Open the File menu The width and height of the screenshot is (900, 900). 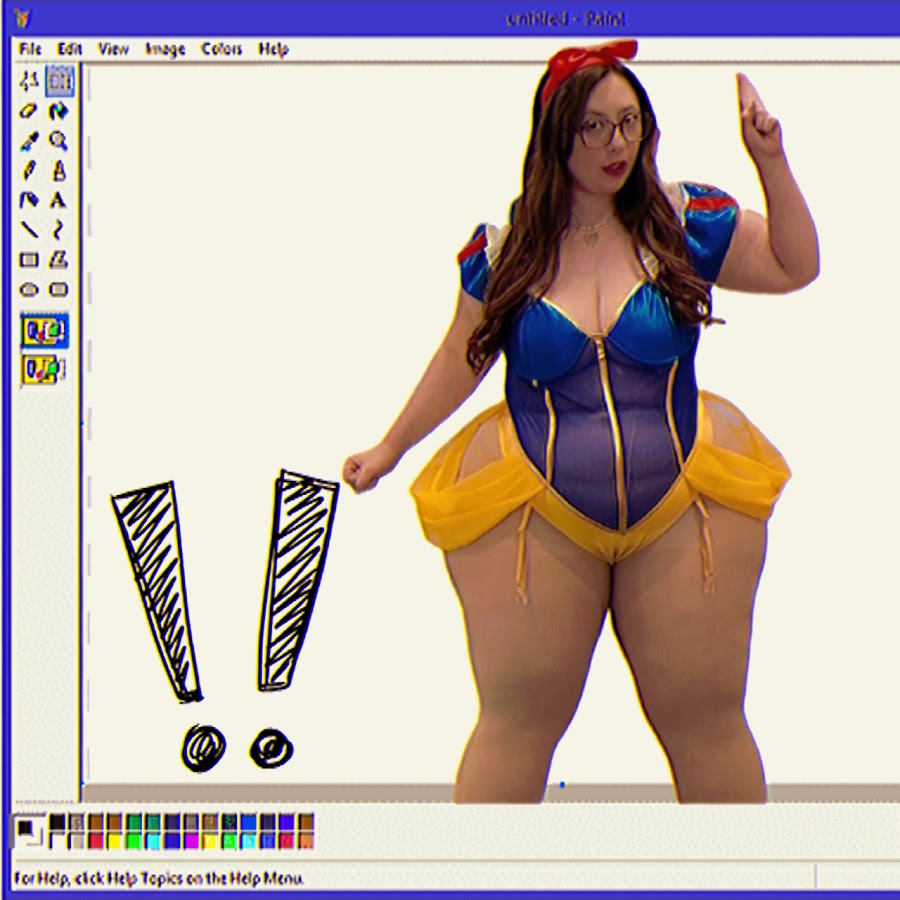tap(30, 49)
